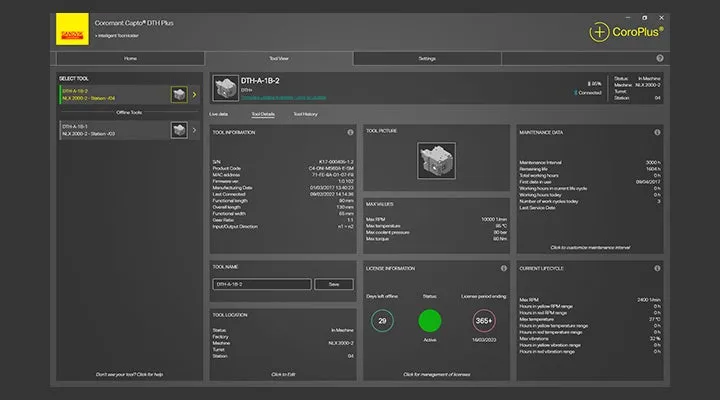Image resolution: width=720 pixels, height=400 pixels.
Task: Click the 'Total working hours' row
Action: [590, 175]
